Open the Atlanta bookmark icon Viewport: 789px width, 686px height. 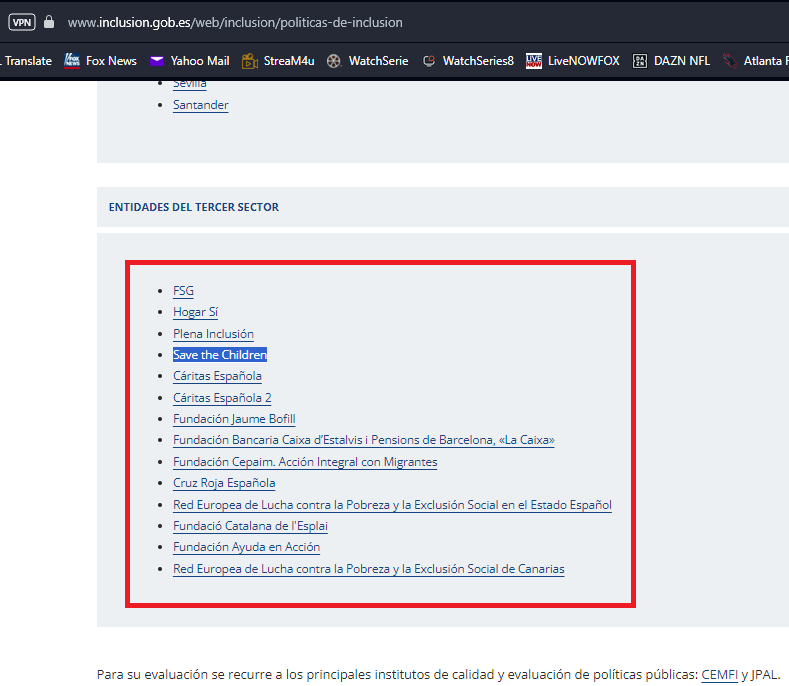(x=730, y=61)
